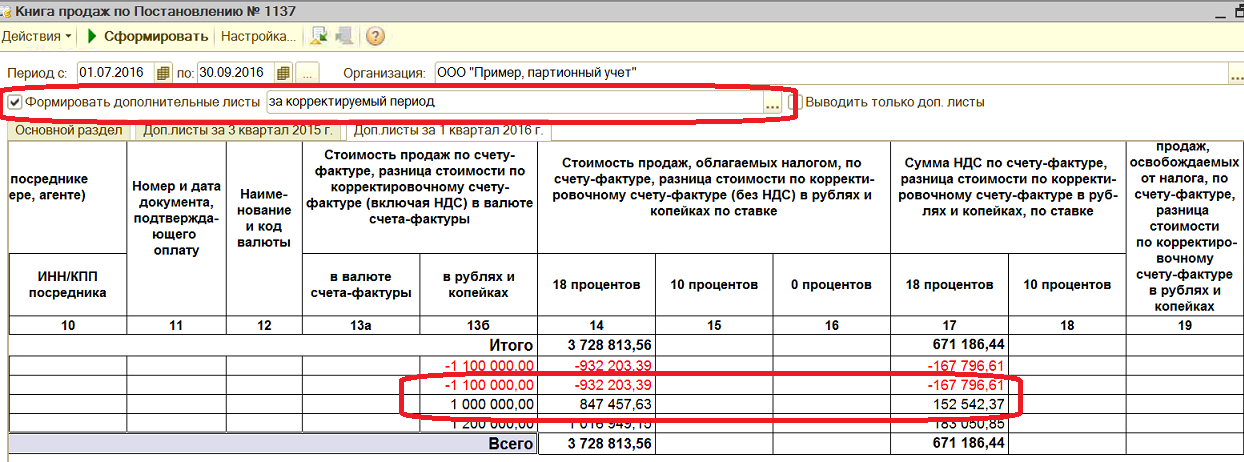Open the Настройка... settings button
Image resolution: width=1244 pixels, height=462 pixels.
point(258,37)
